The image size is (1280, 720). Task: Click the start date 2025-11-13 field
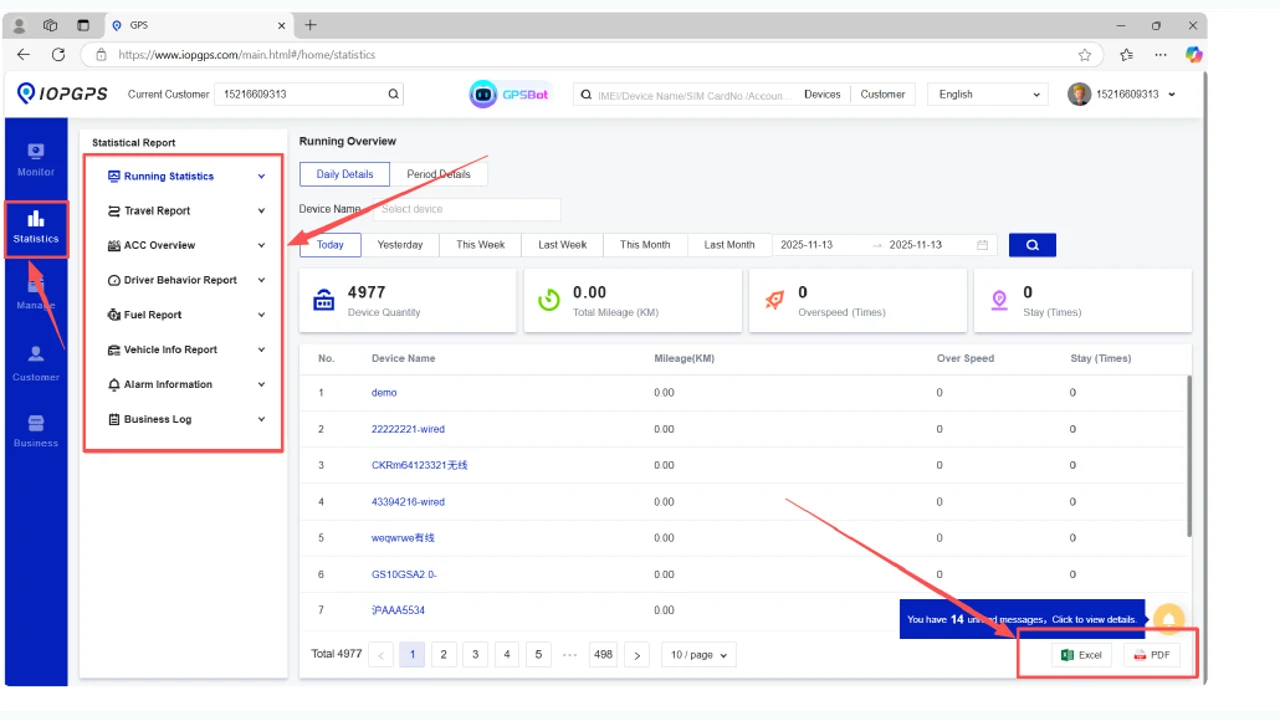click(x=807, y=245)
